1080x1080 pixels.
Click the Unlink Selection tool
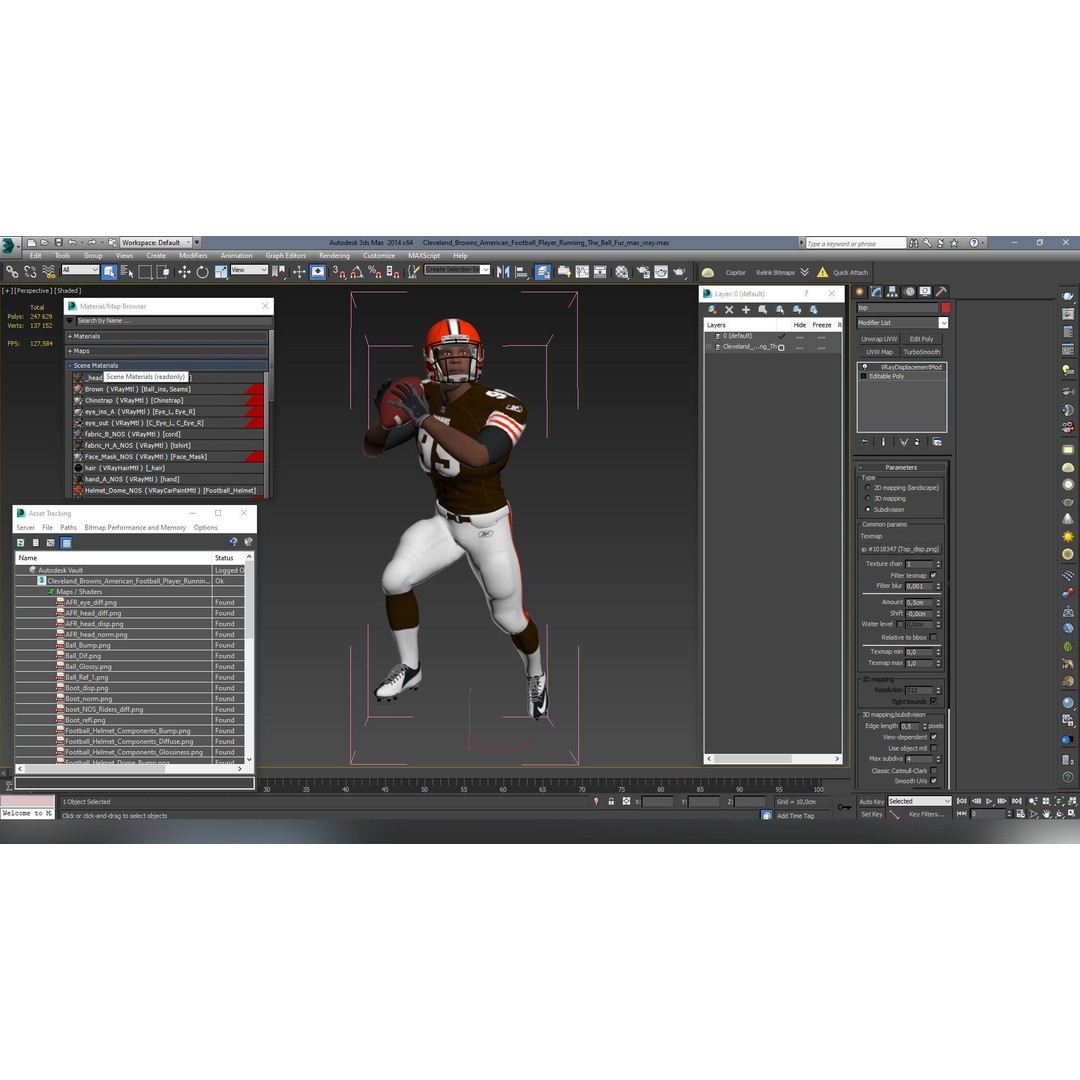pos(30,272)
